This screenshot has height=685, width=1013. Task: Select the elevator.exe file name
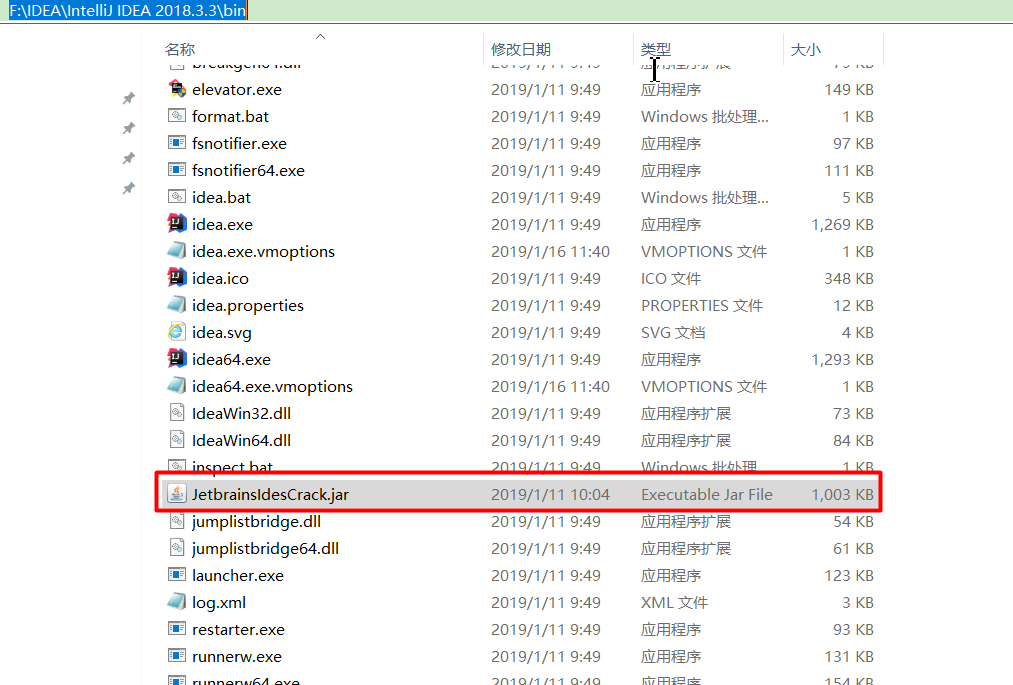tap(237, 89)
